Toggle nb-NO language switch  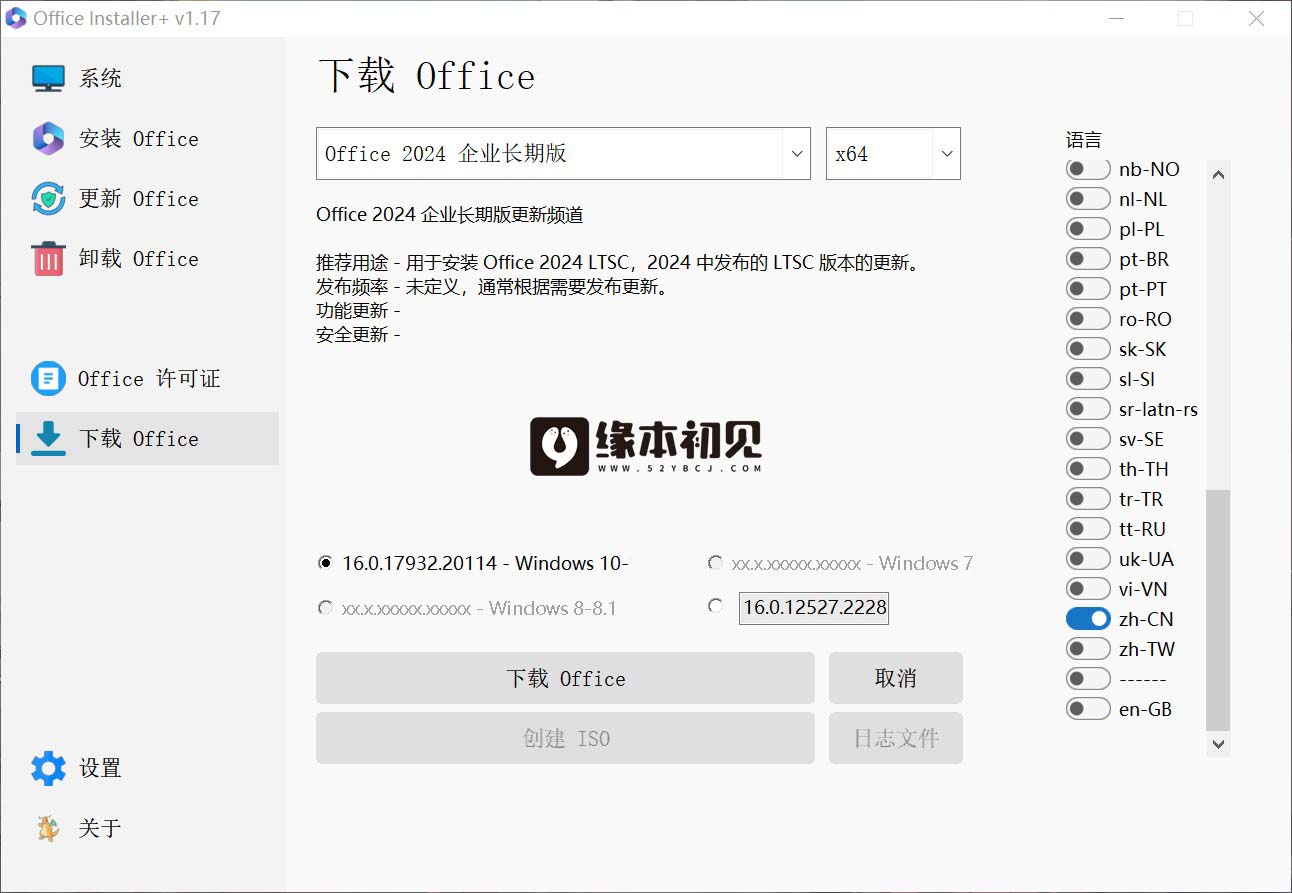point(1088,169)
